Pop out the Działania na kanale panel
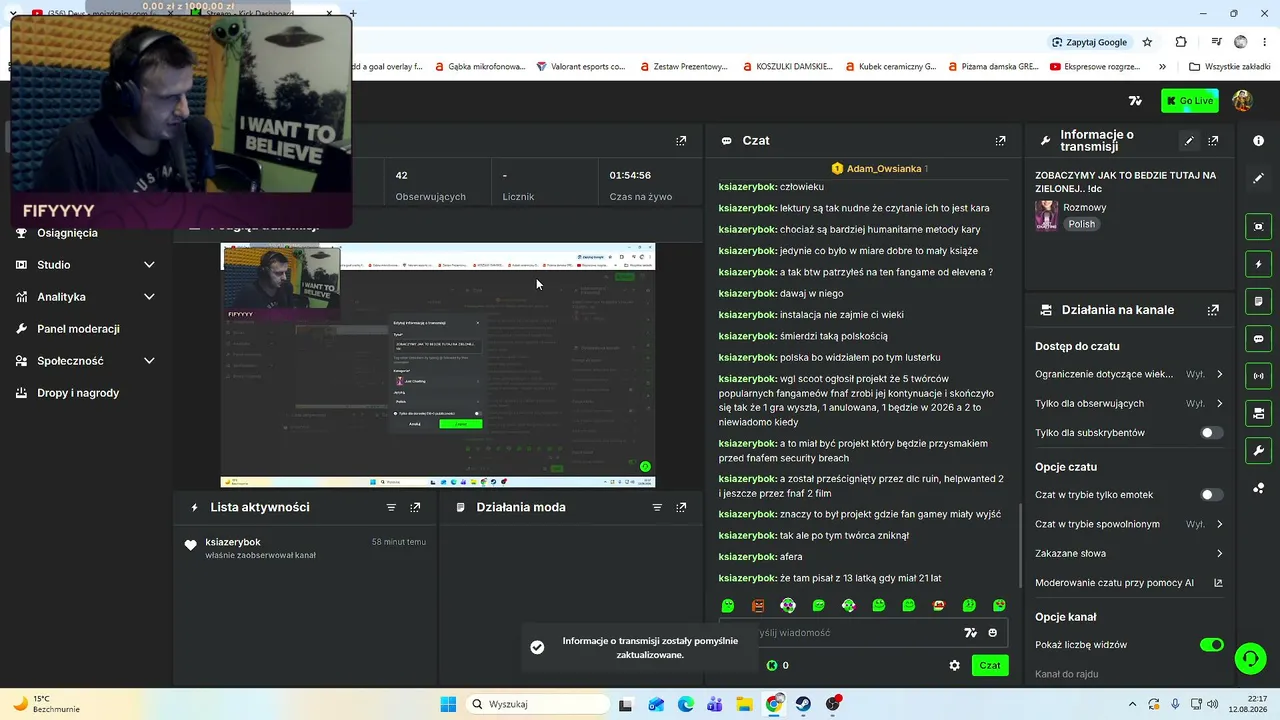 point(1213,310)
